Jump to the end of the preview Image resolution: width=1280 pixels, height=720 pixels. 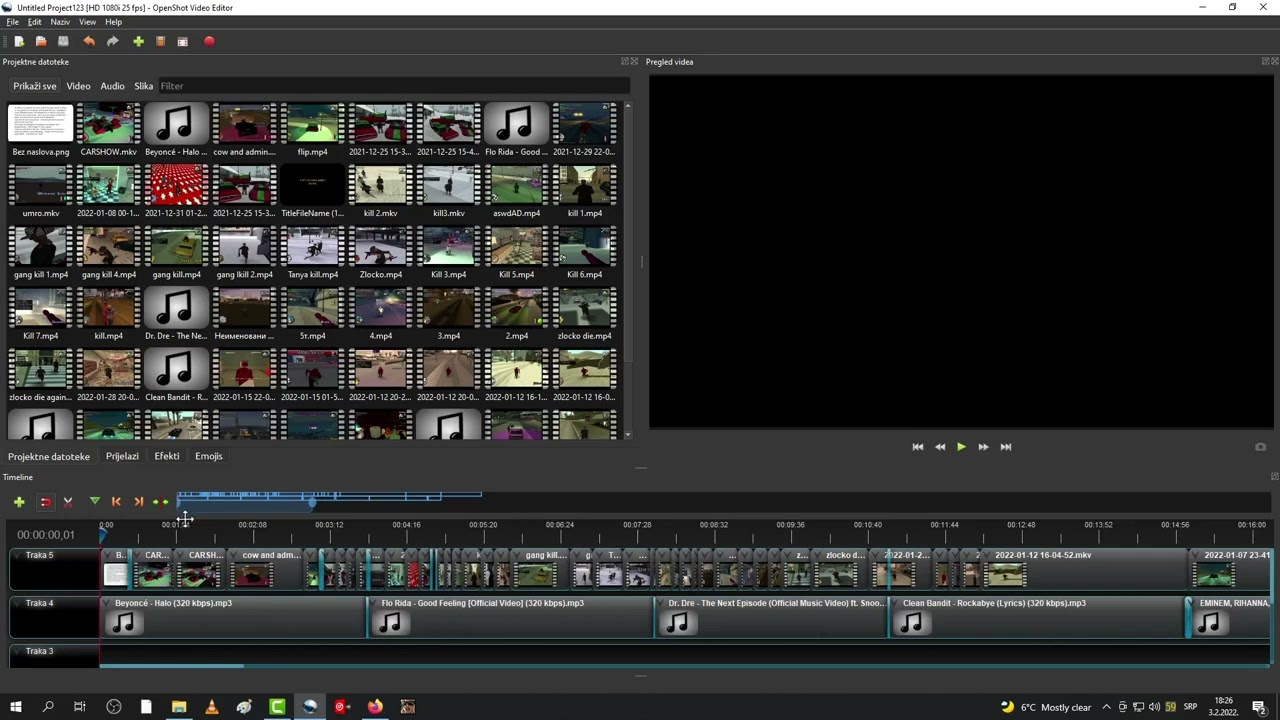[x=1006, y=447]
